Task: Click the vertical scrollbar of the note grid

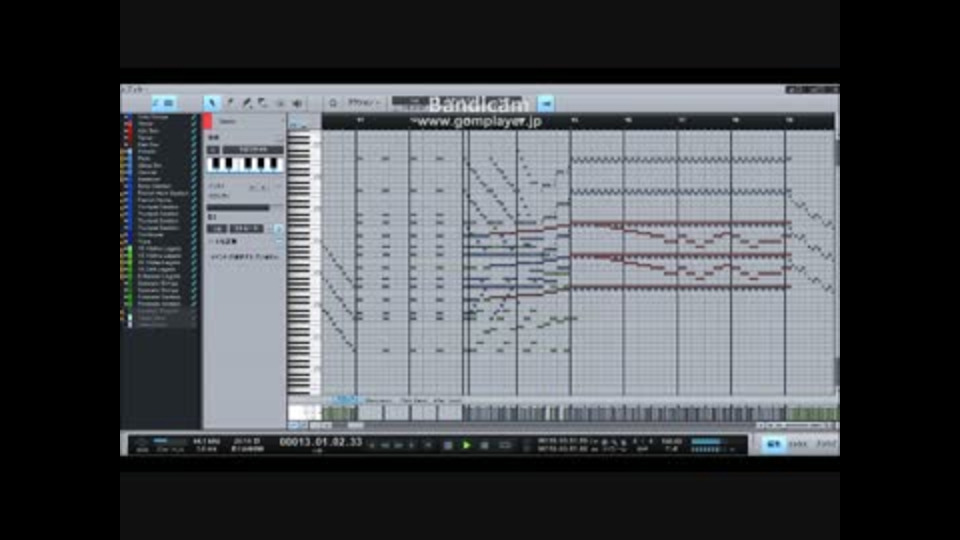Action: click(x=836, y=263)
